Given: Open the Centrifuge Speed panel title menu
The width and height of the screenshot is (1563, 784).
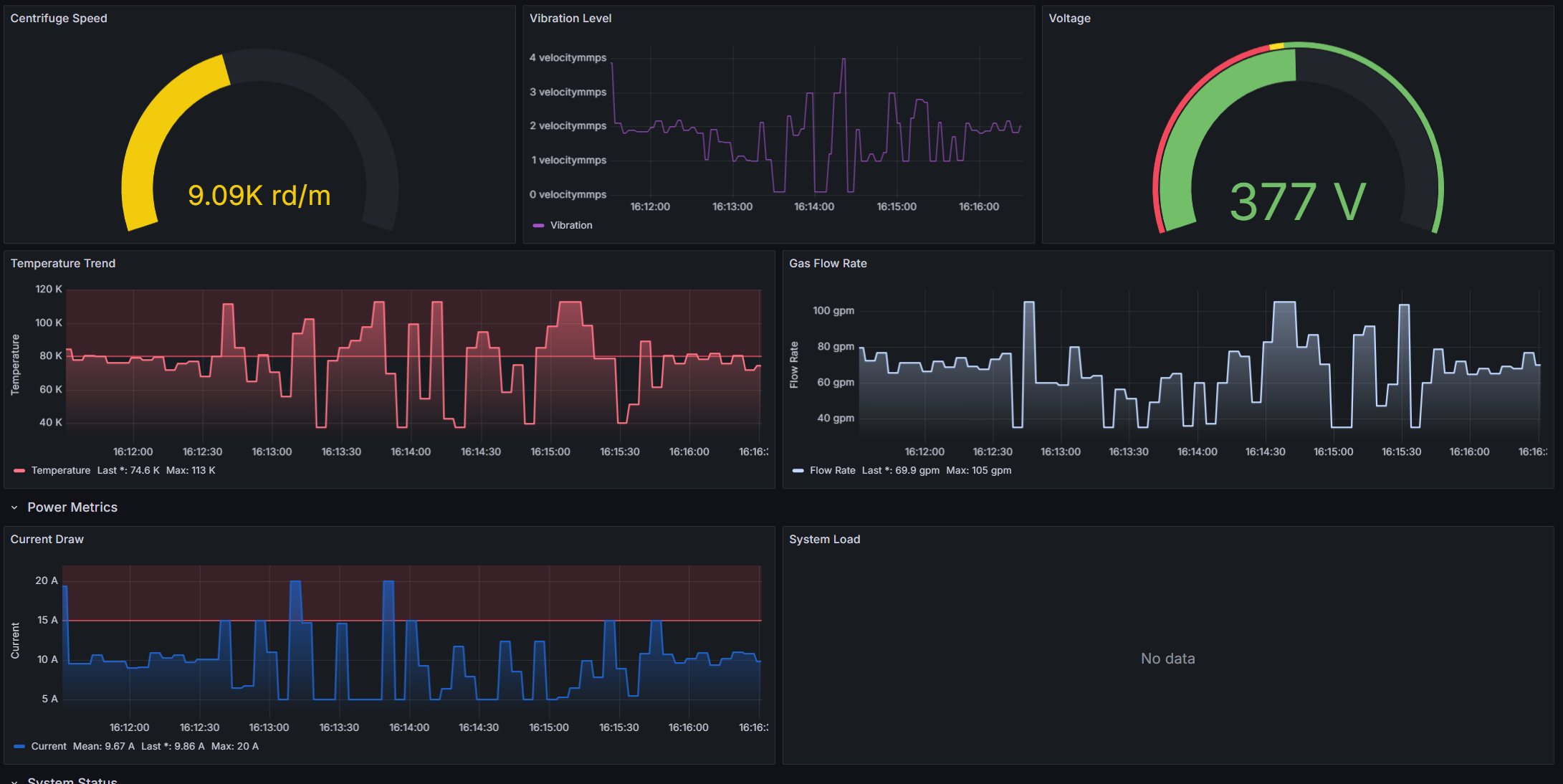Looking at the screenshot, I should click(x=59, y=18).
